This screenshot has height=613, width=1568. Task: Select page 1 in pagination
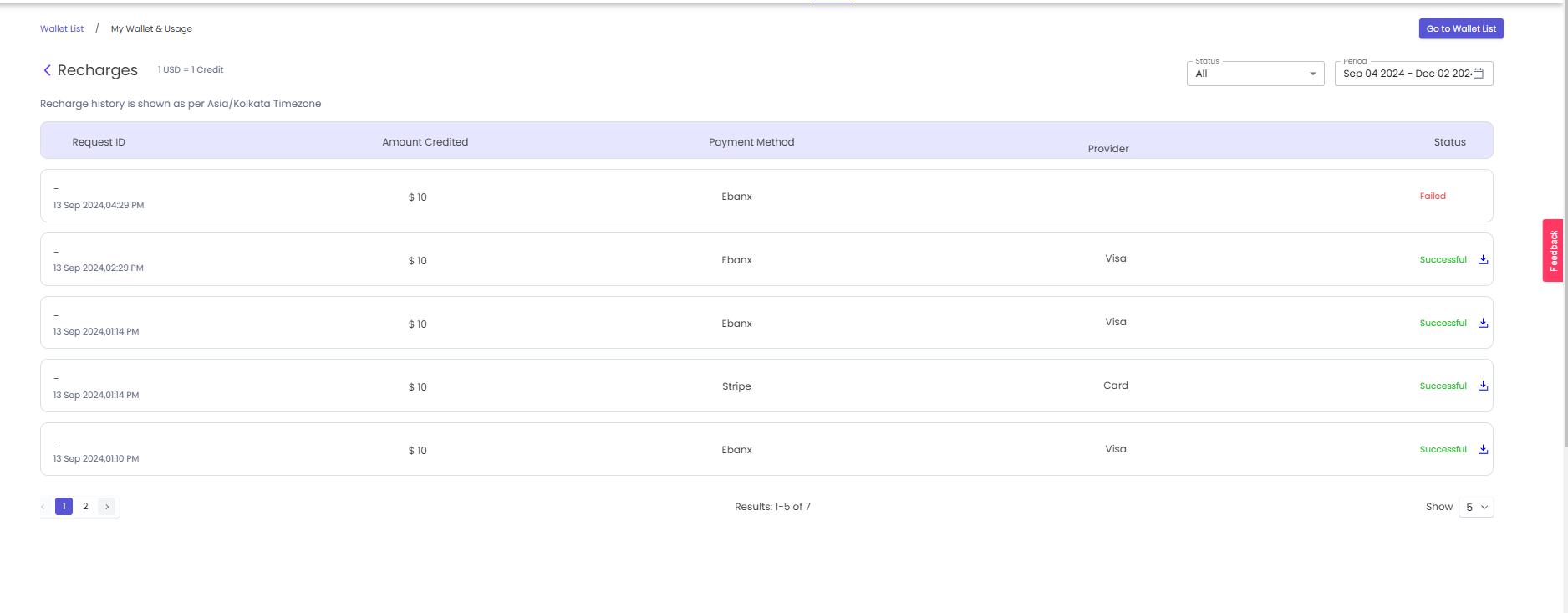(x=64, y=507)
